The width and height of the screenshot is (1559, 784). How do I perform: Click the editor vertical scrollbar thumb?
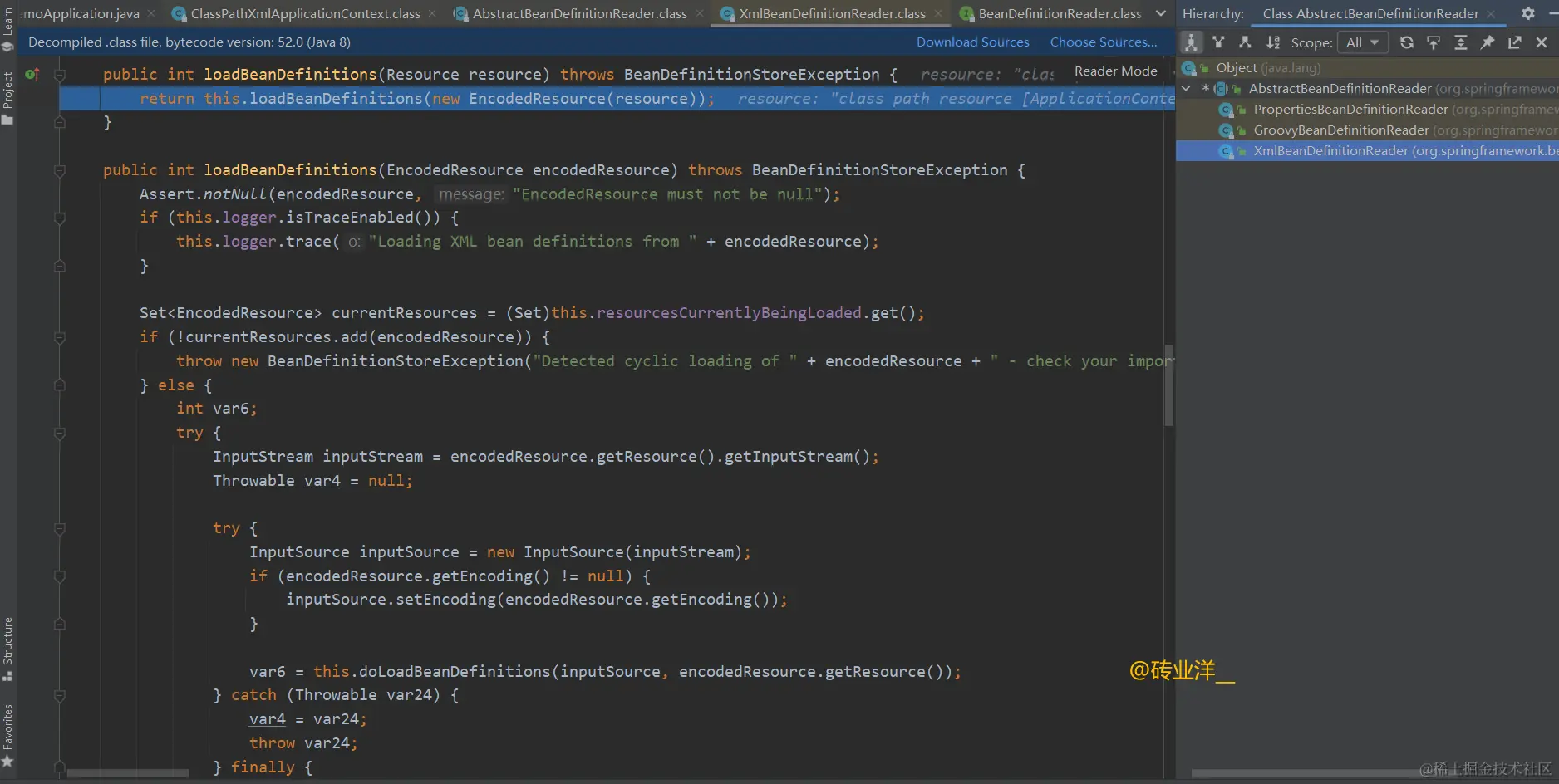point(1168,385)
